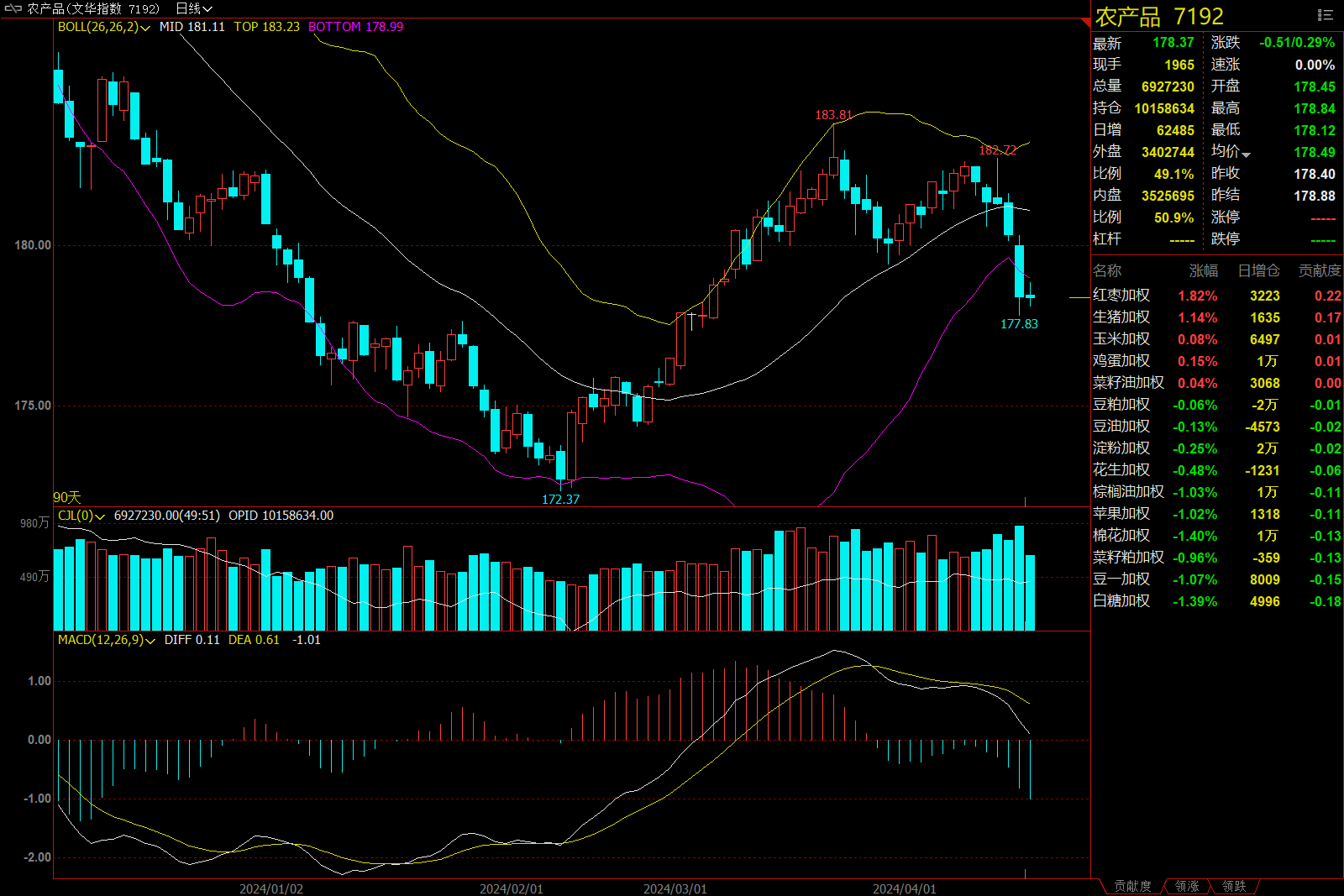1344x896 pixels.
Task: Select the 玉米加权 row
Action: pos(1217,339)
